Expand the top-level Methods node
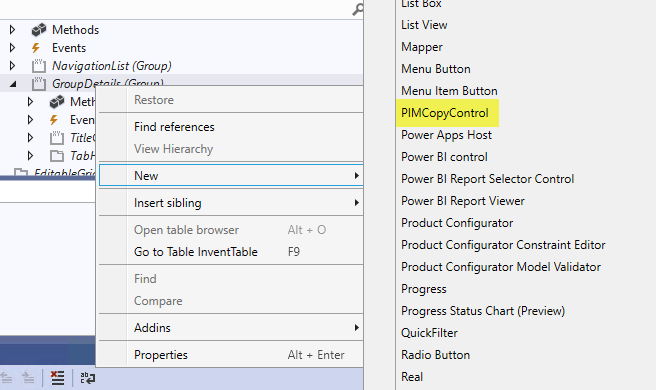Image resolution: width=656 pixels, height=390 pixels. pos(12,30)
